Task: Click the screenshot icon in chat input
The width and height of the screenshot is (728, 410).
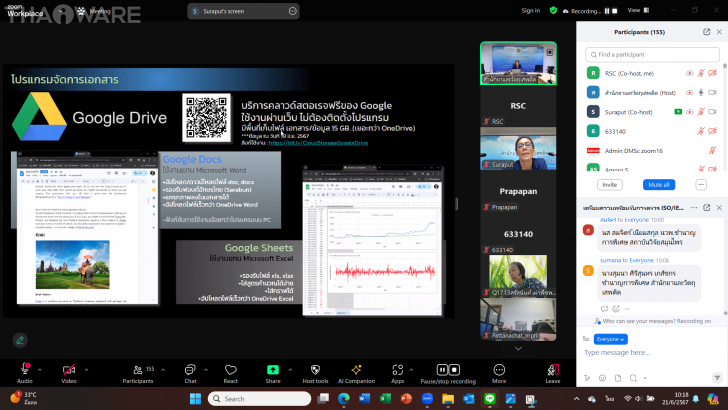Action: 633,378
